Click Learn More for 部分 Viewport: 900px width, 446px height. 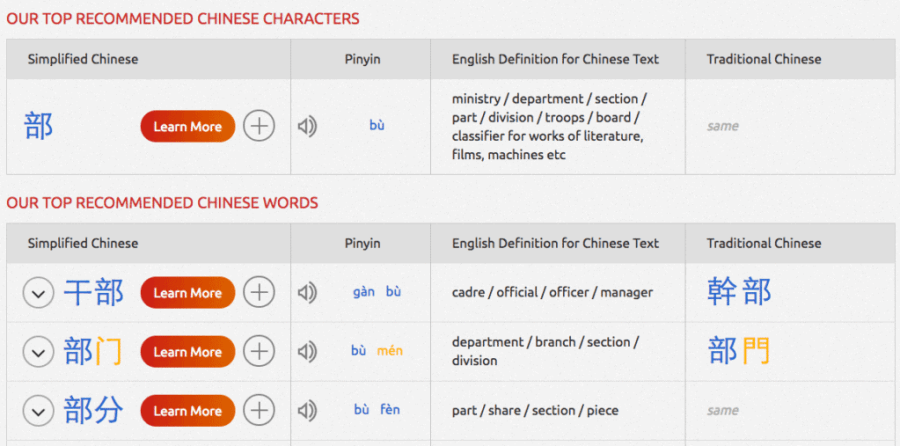tap(187, 410)
